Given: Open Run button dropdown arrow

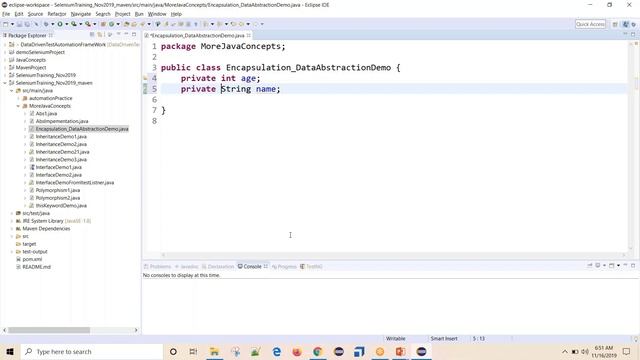Looking at the screenshot, I should pos(67,24).
